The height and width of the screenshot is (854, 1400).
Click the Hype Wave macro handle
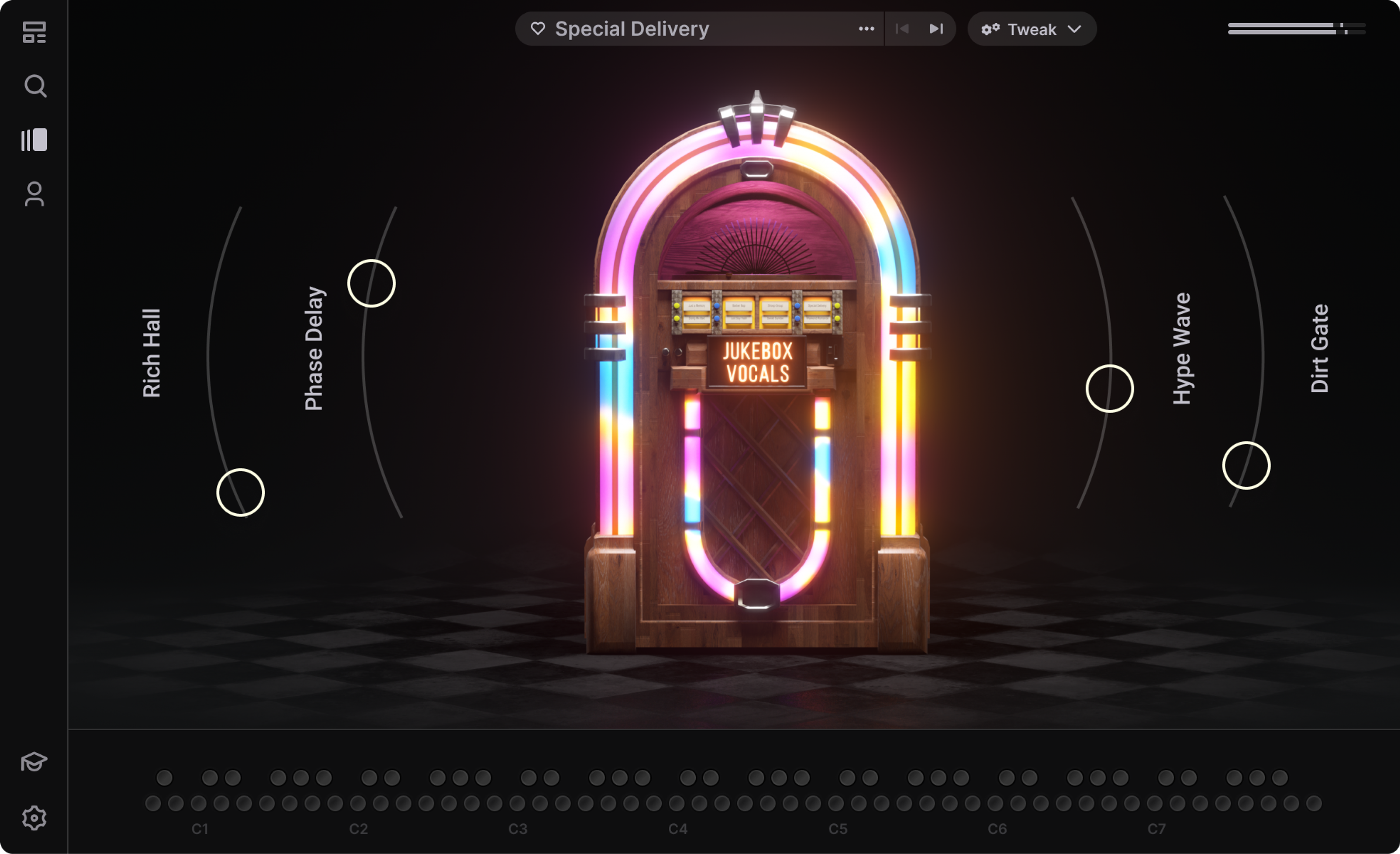click(x=1110, y=388)
